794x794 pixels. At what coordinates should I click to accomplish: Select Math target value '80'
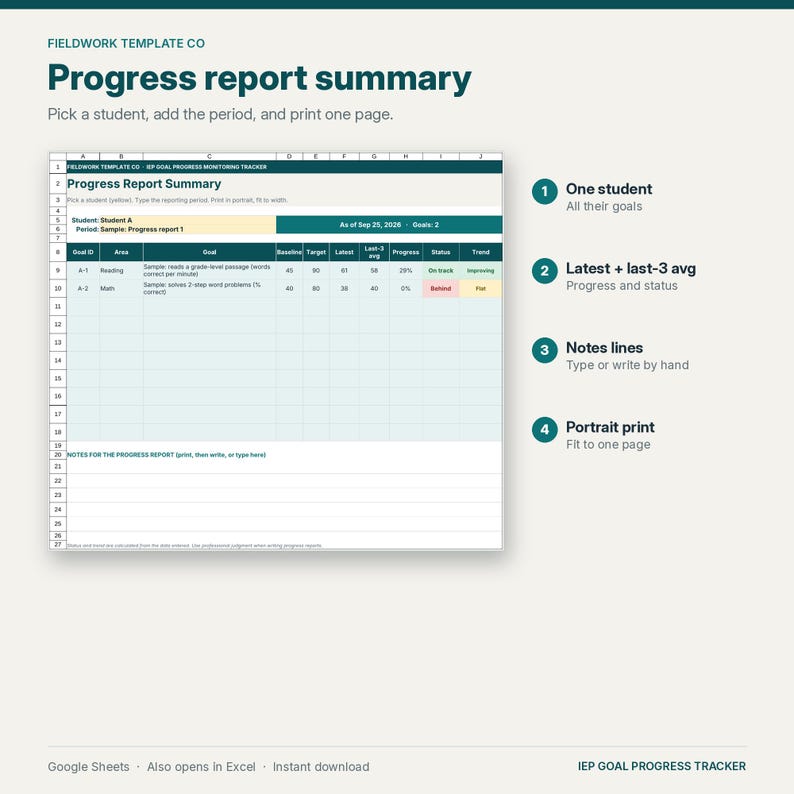point(316,289)
